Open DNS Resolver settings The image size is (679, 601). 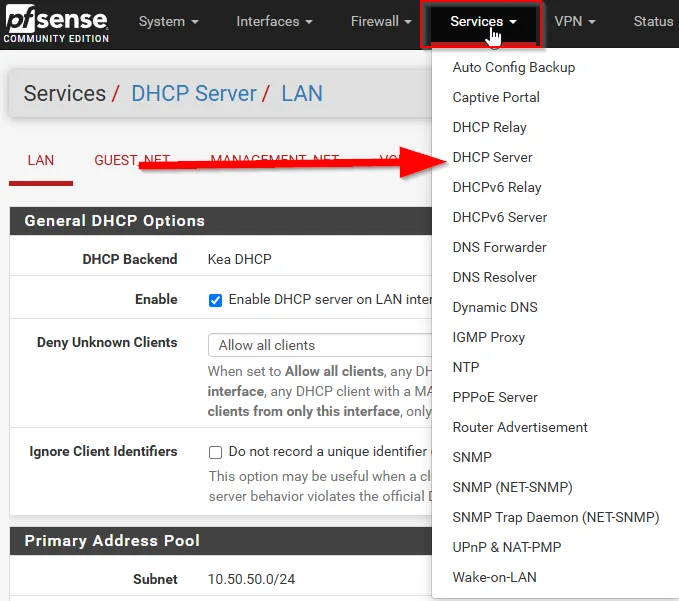tap(495, 277)
